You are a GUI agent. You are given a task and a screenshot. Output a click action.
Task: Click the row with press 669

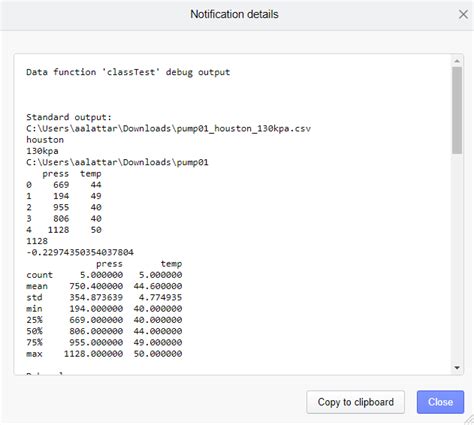[64, 185]
